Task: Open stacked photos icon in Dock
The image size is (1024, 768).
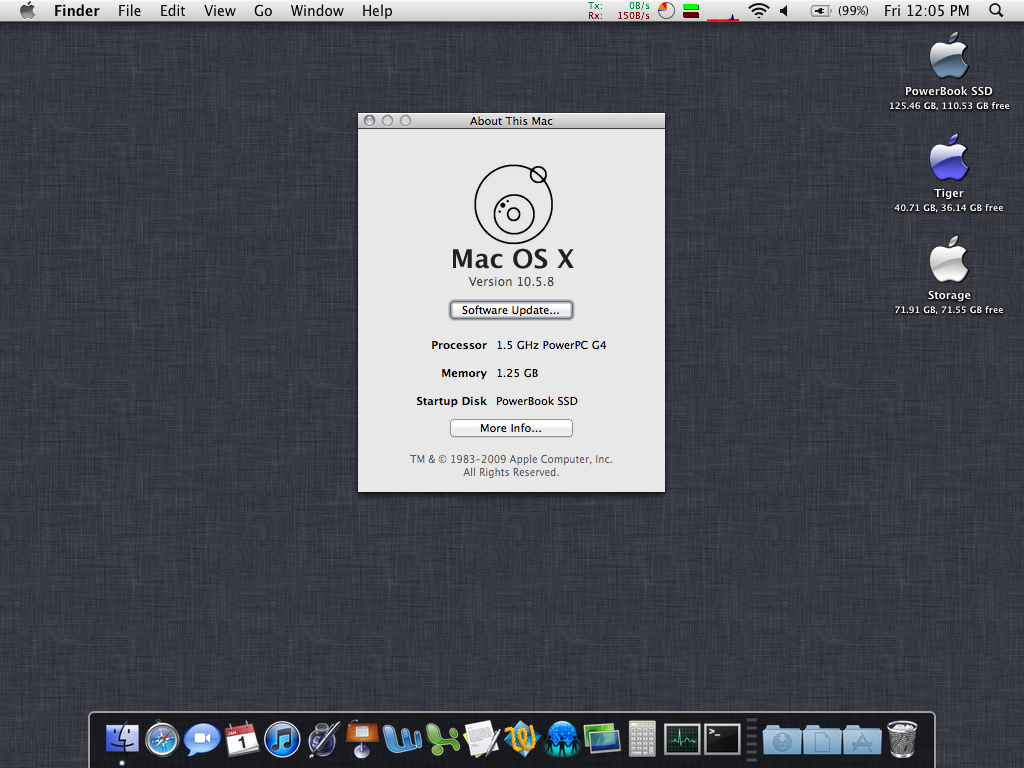Action: pos(602,739)
